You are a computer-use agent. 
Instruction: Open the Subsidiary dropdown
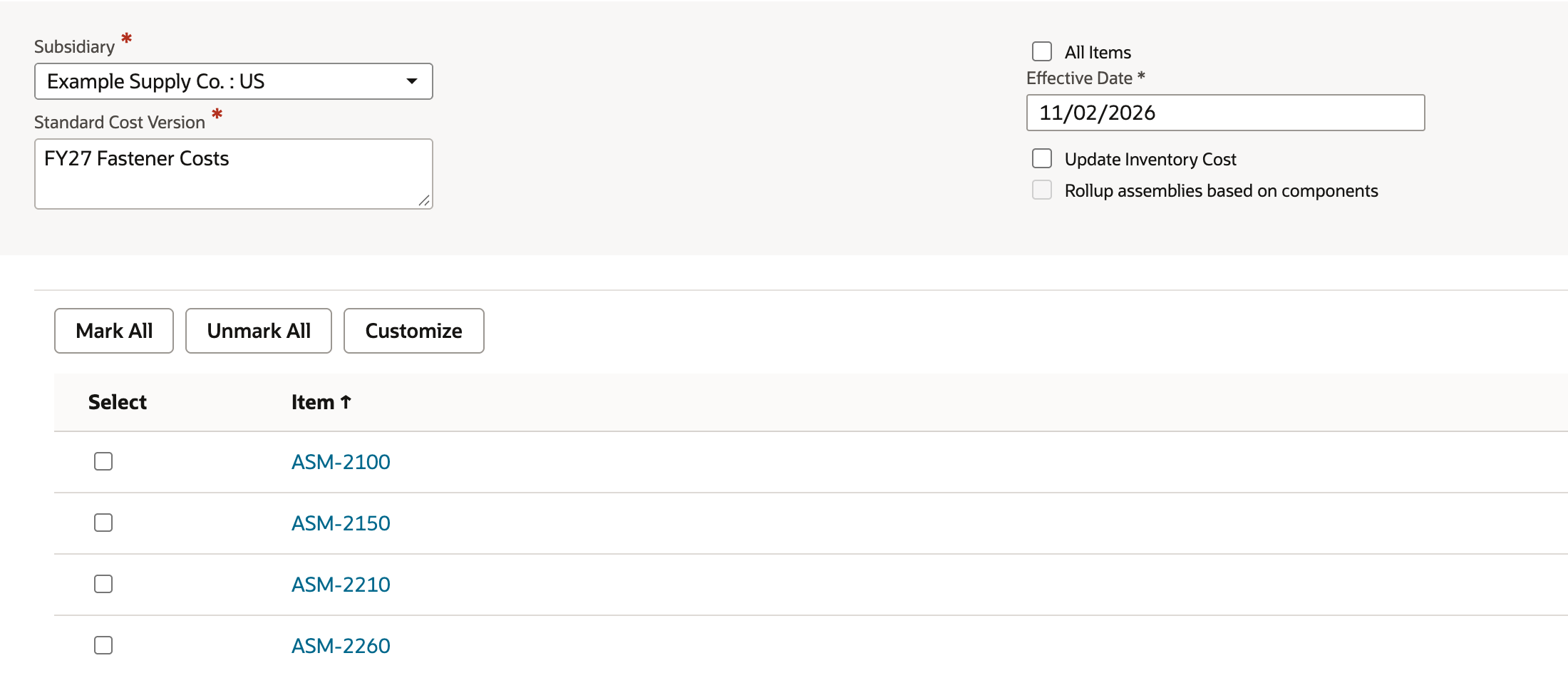(233, 81)
